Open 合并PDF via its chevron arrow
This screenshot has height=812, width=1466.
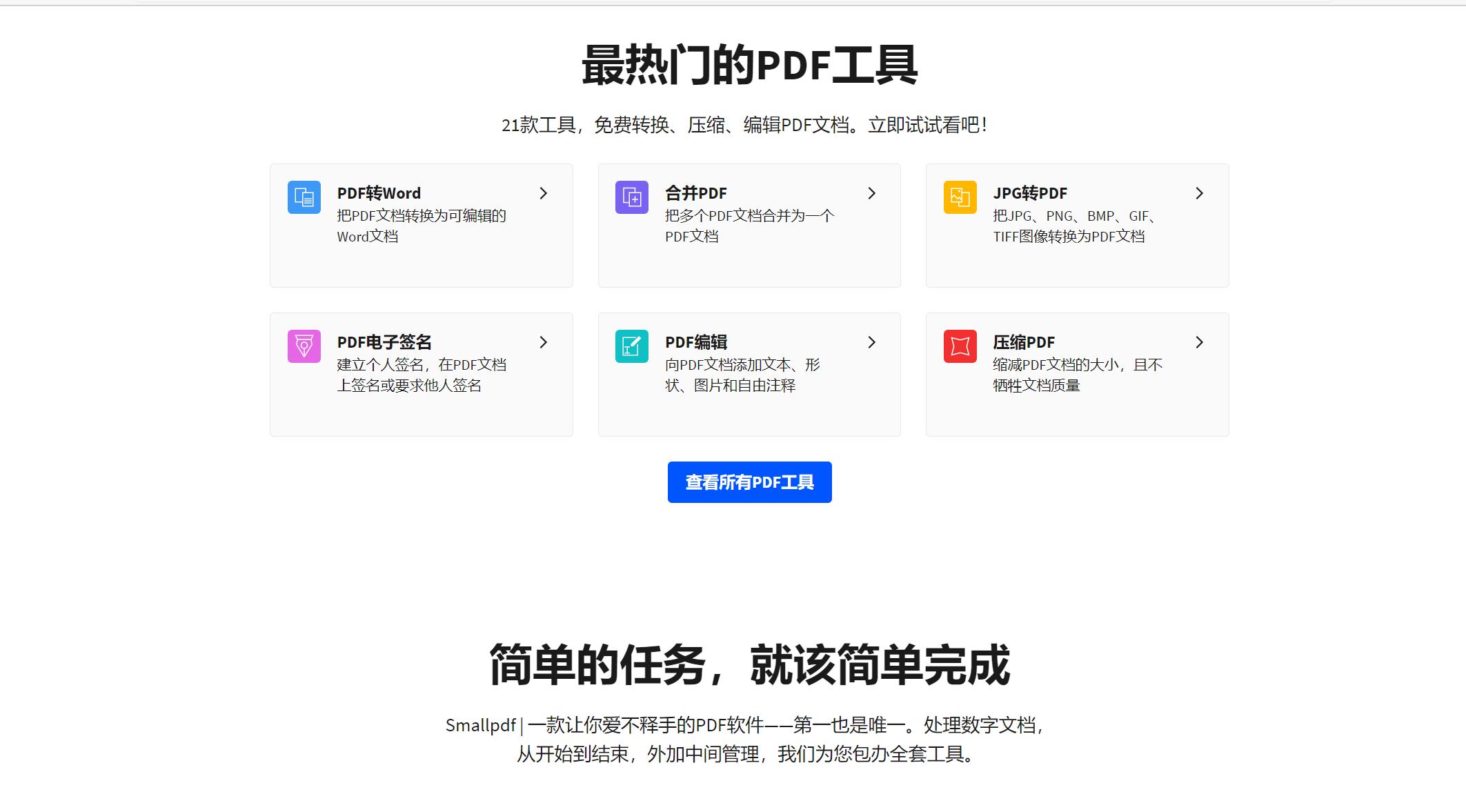coord(871,194)
